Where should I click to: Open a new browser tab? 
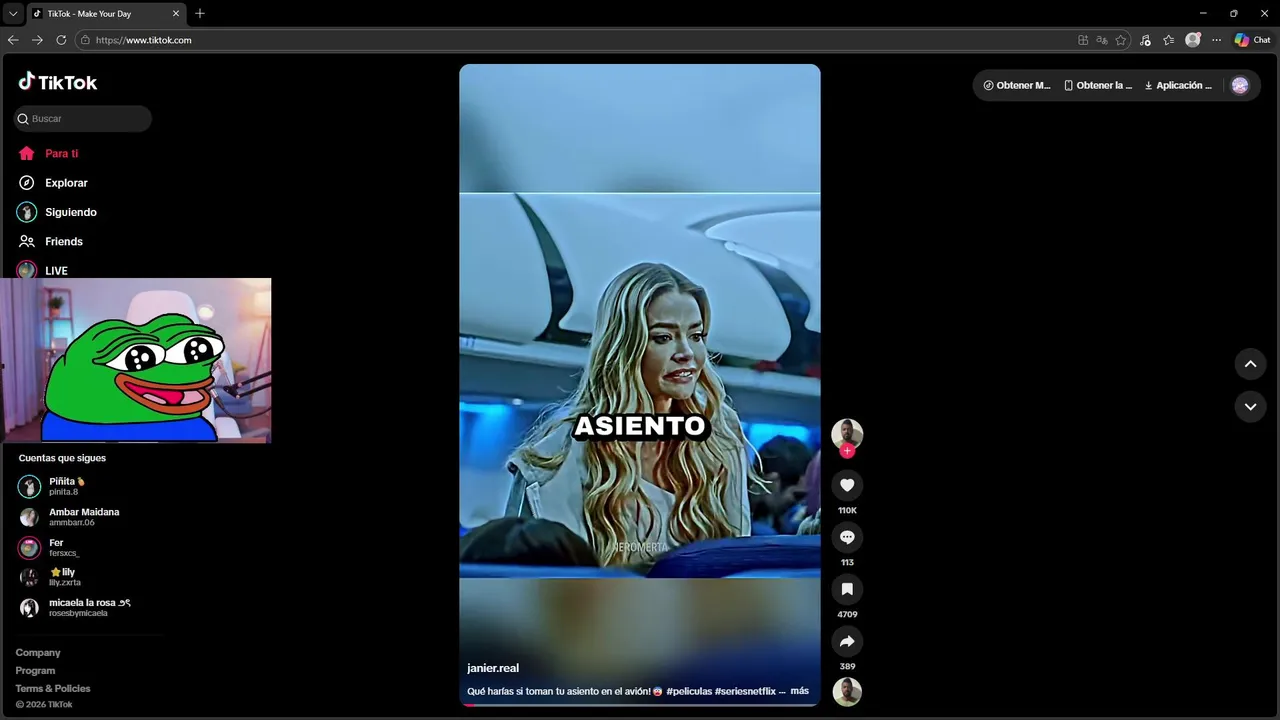[200, 13]
